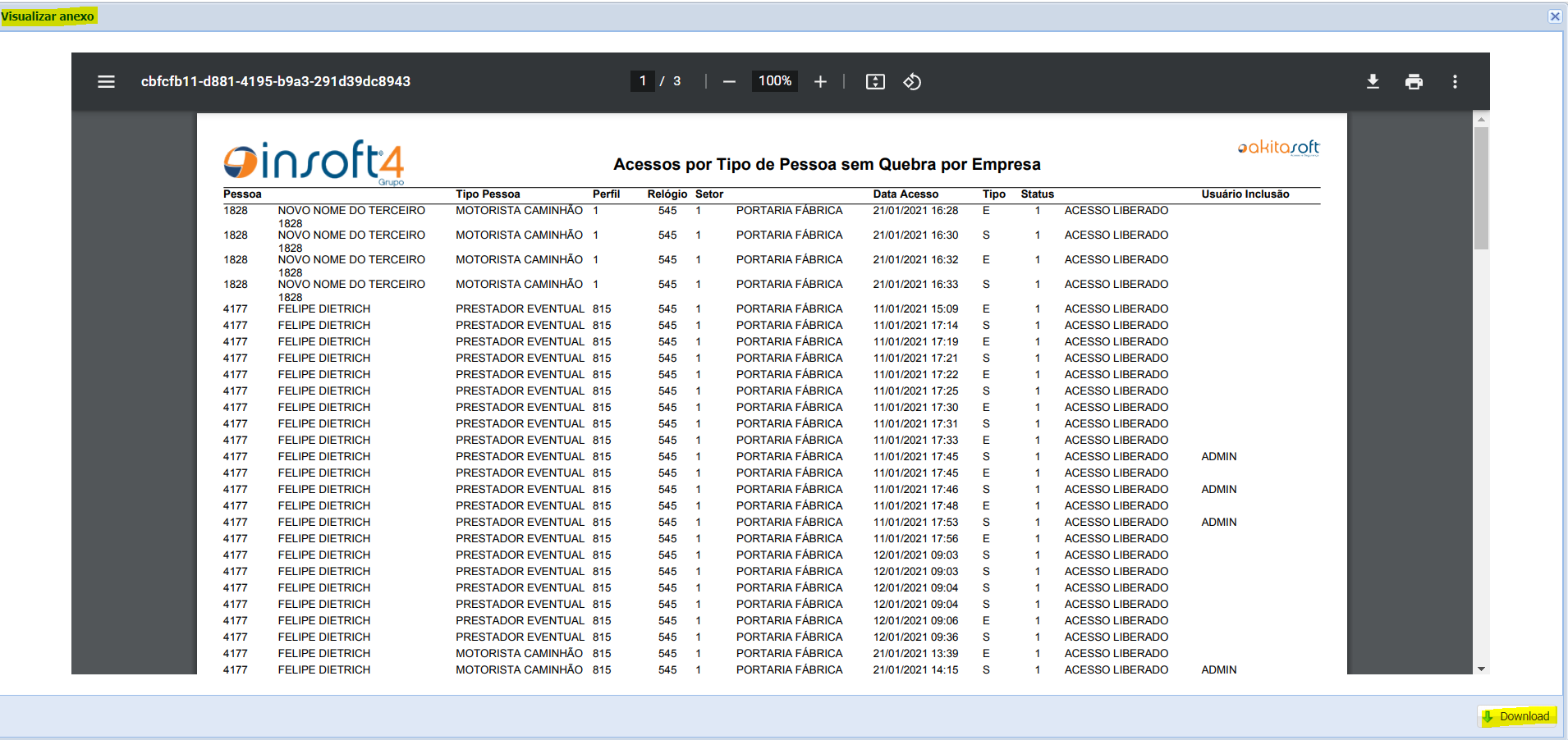This screenshot has width=1568, height=740.
Task: Click the date 12/01/2021 09:36
Action: (x=915, y=637)
